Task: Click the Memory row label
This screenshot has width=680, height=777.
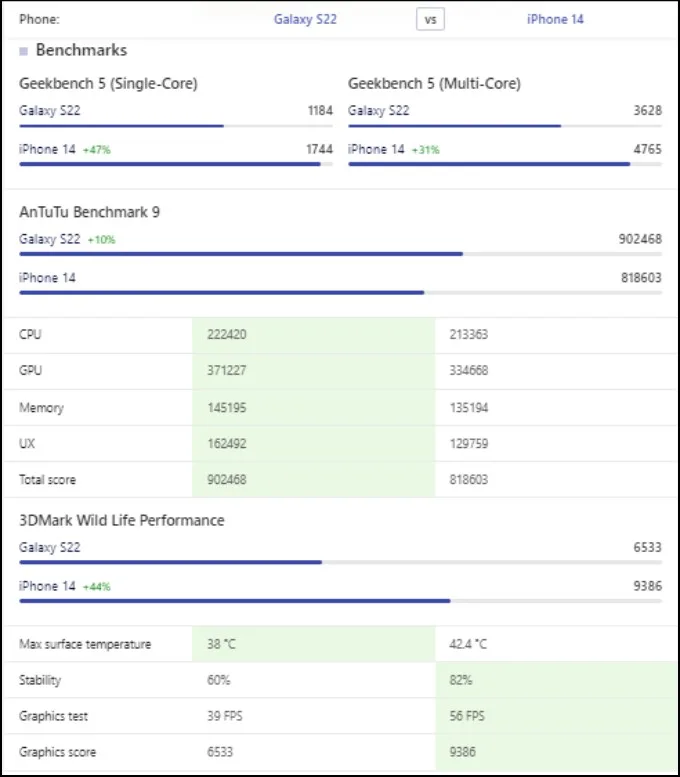Action: tap(42, 408)
